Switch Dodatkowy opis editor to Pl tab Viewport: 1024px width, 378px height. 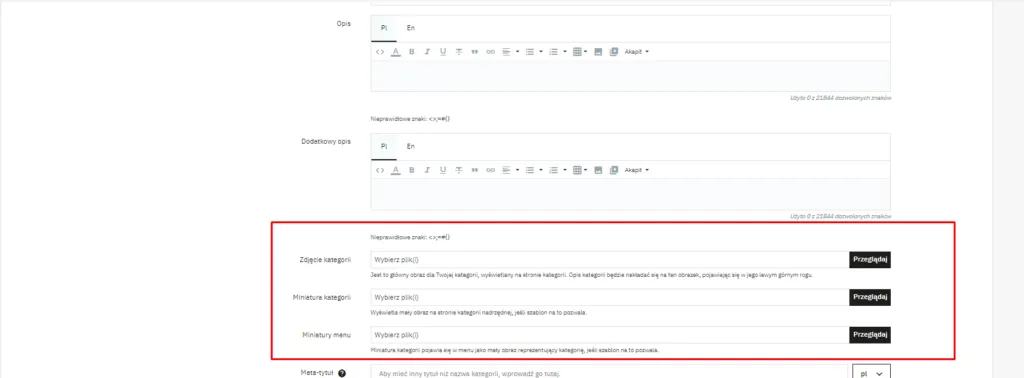[x=384, y=146]
